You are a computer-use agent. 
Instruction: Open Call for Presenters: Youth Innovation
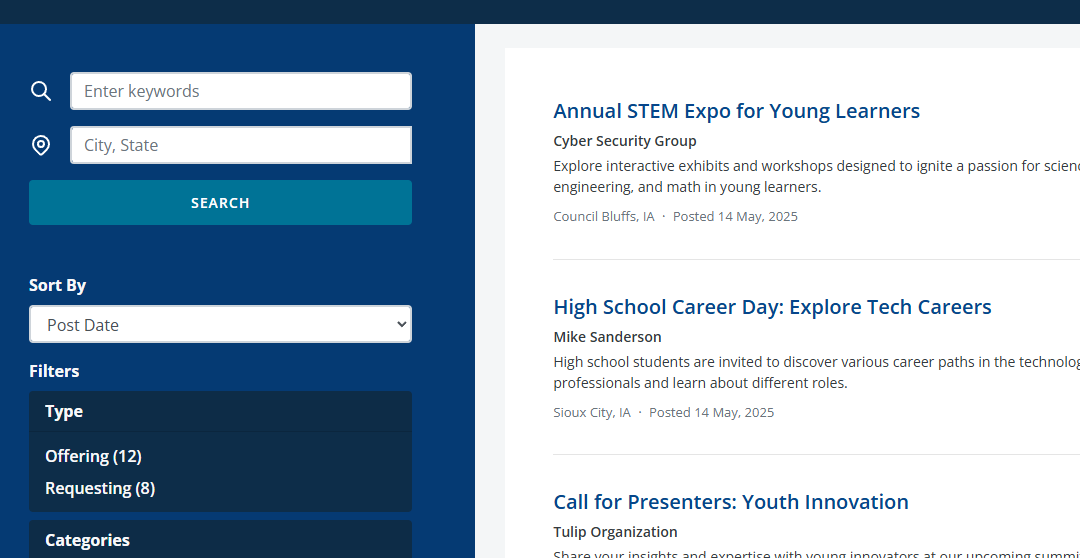pos(730,502)
